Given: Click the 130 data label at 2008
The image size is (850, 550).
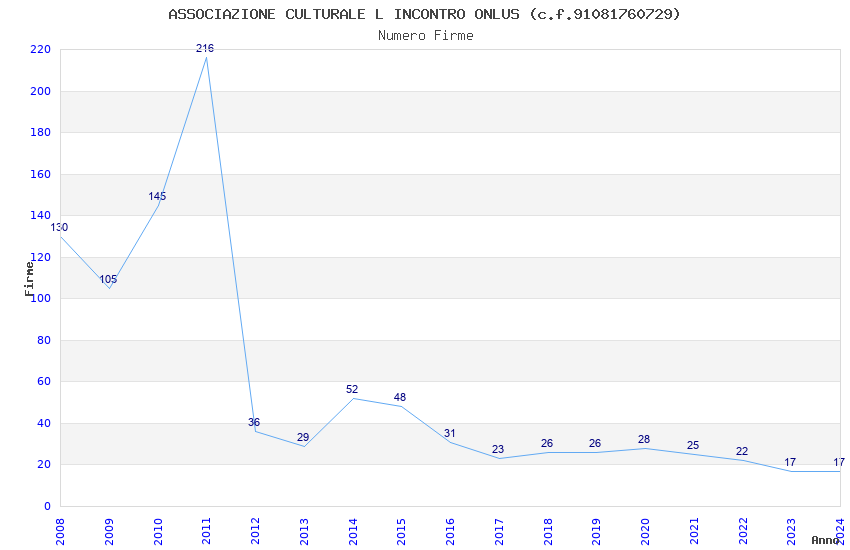Looking at the screenshot, I should click(59, 228).
